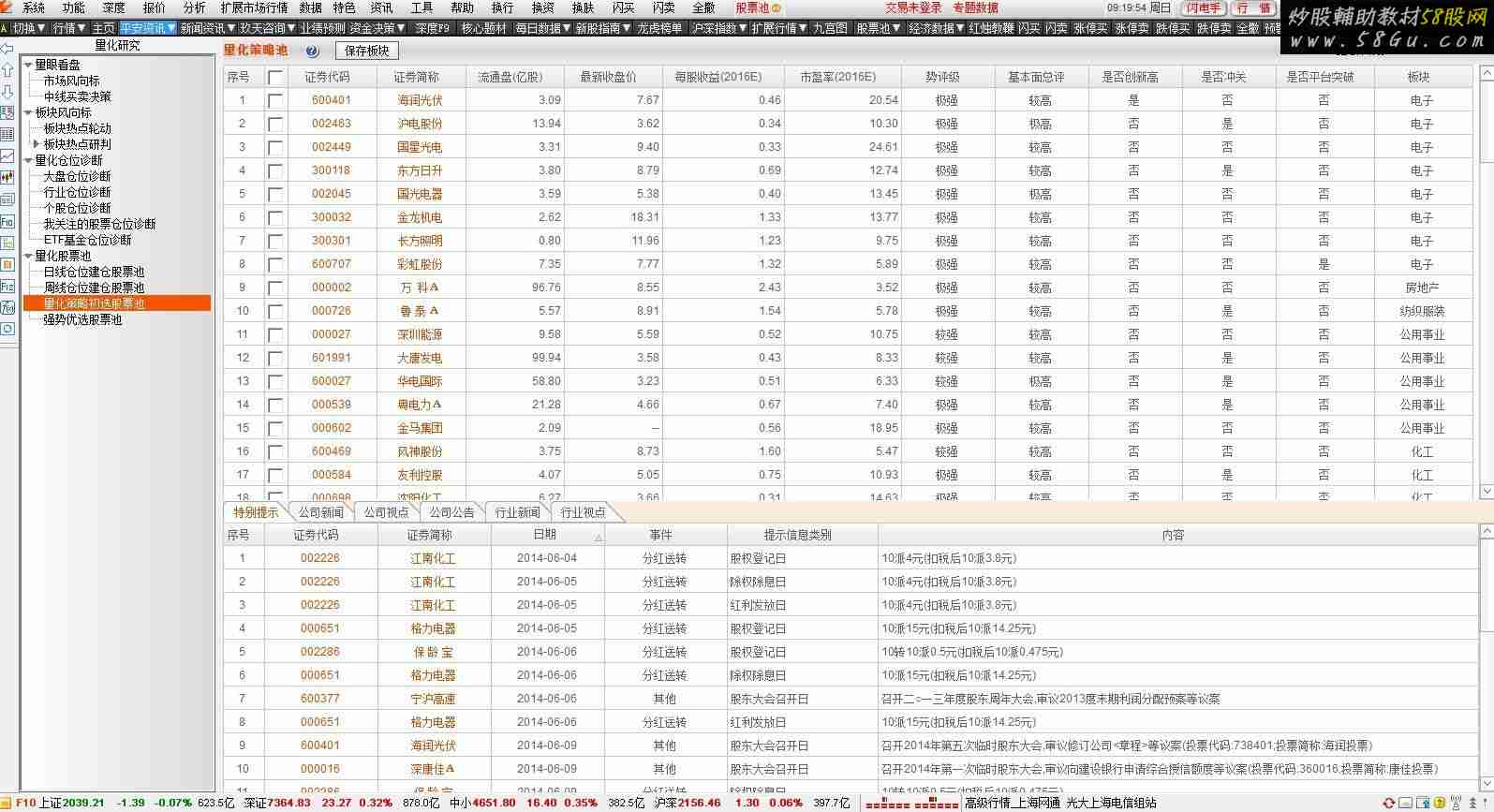Open help icon next to 量化策略池 title
1494x812 pixels.
pos(312,52)
